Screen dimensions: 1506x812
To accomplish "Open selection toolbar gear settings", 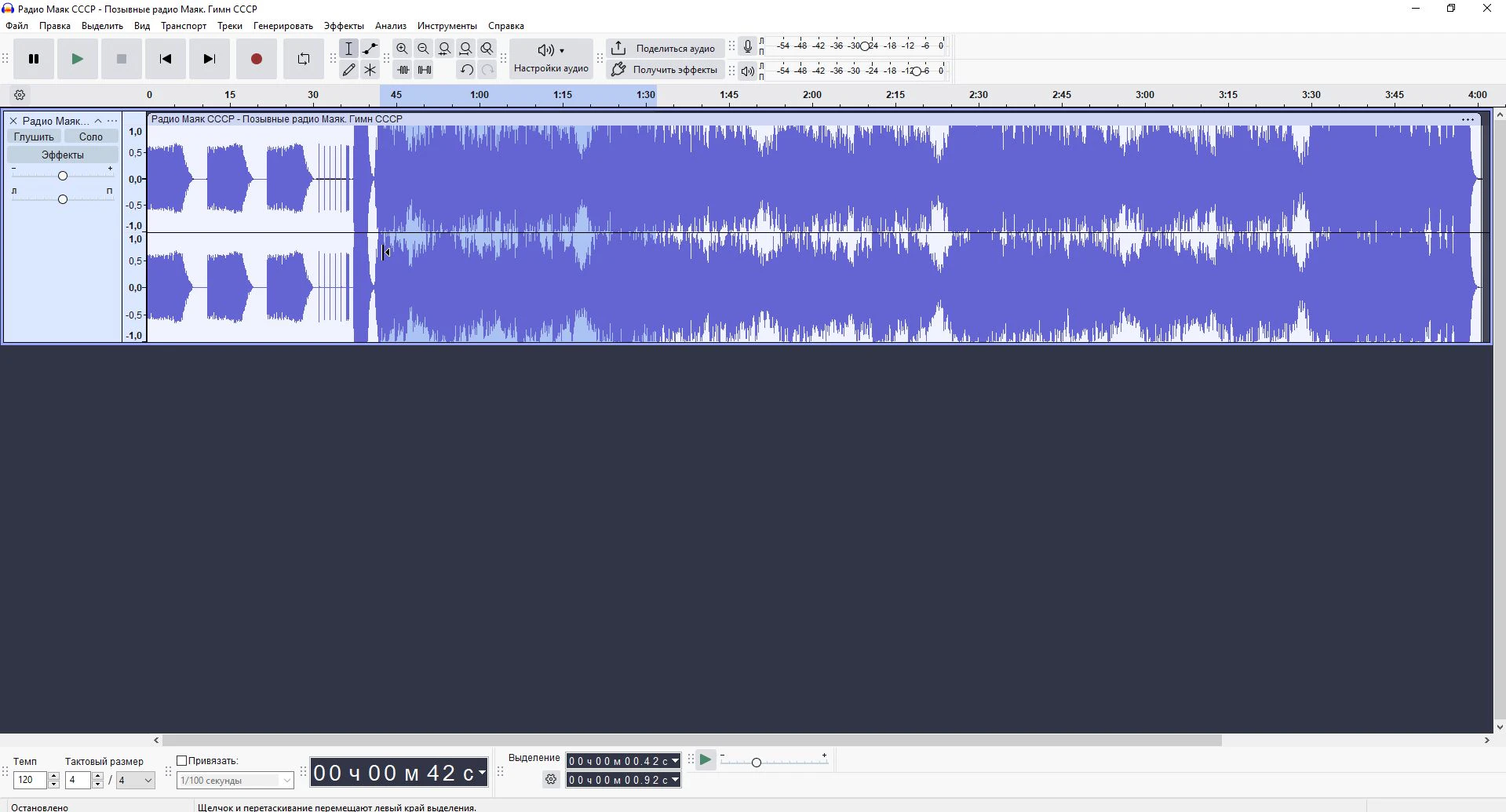I will pos(551,780).
